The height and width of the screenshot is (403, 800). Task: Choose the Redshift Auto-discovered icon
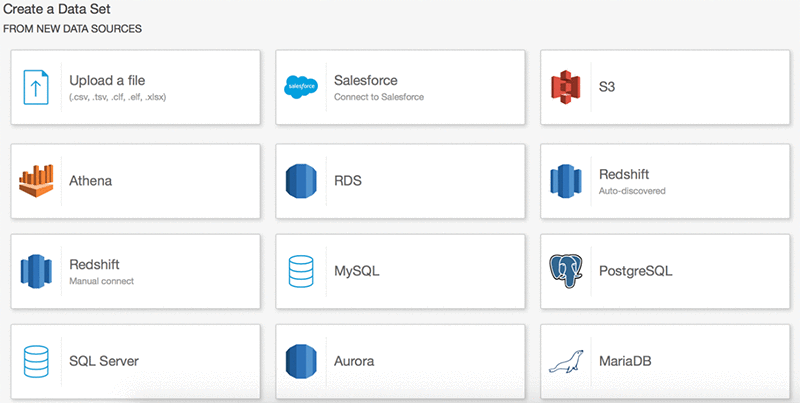coord(566,181)
